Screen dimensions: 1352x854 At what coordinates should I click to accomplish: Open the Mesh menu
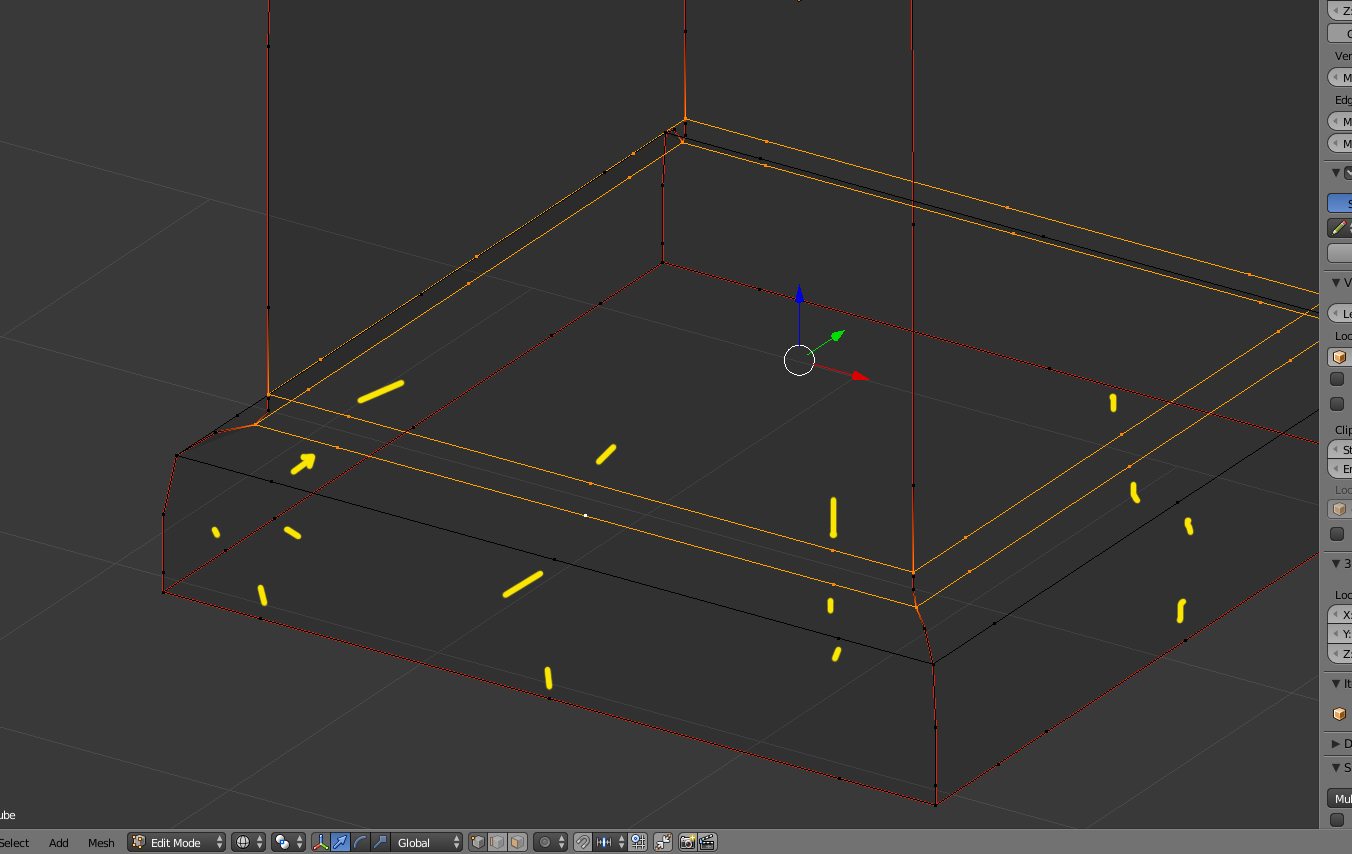101,843
